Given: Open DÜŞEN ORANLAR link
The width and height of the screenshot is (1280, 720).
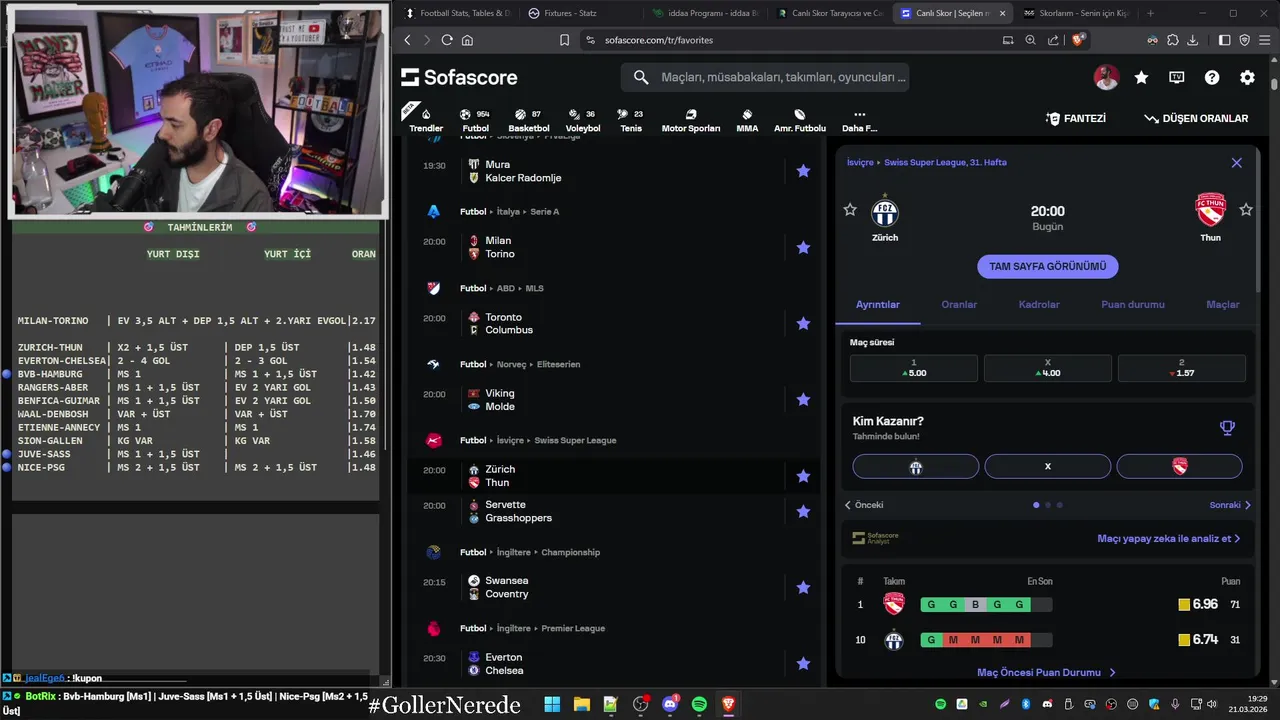Looking at the screenshot, I should point(1196,118).
